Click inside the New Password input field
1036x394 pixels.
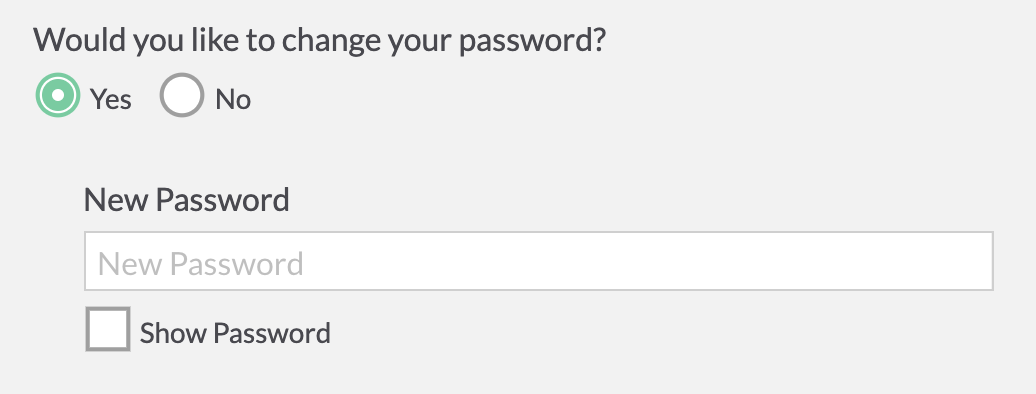(x=538, y=261)
